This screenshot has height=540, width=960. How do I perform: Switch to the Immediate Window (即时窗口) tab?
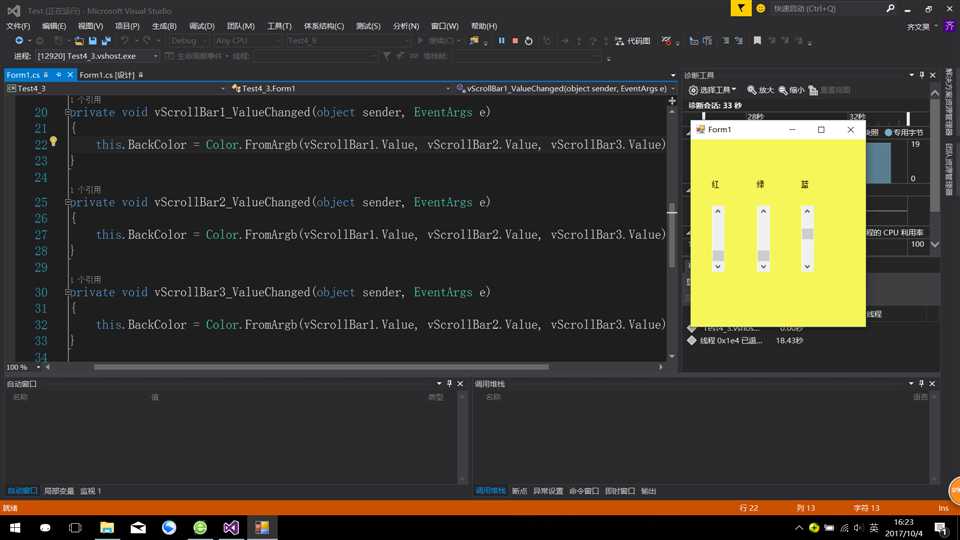620,491
